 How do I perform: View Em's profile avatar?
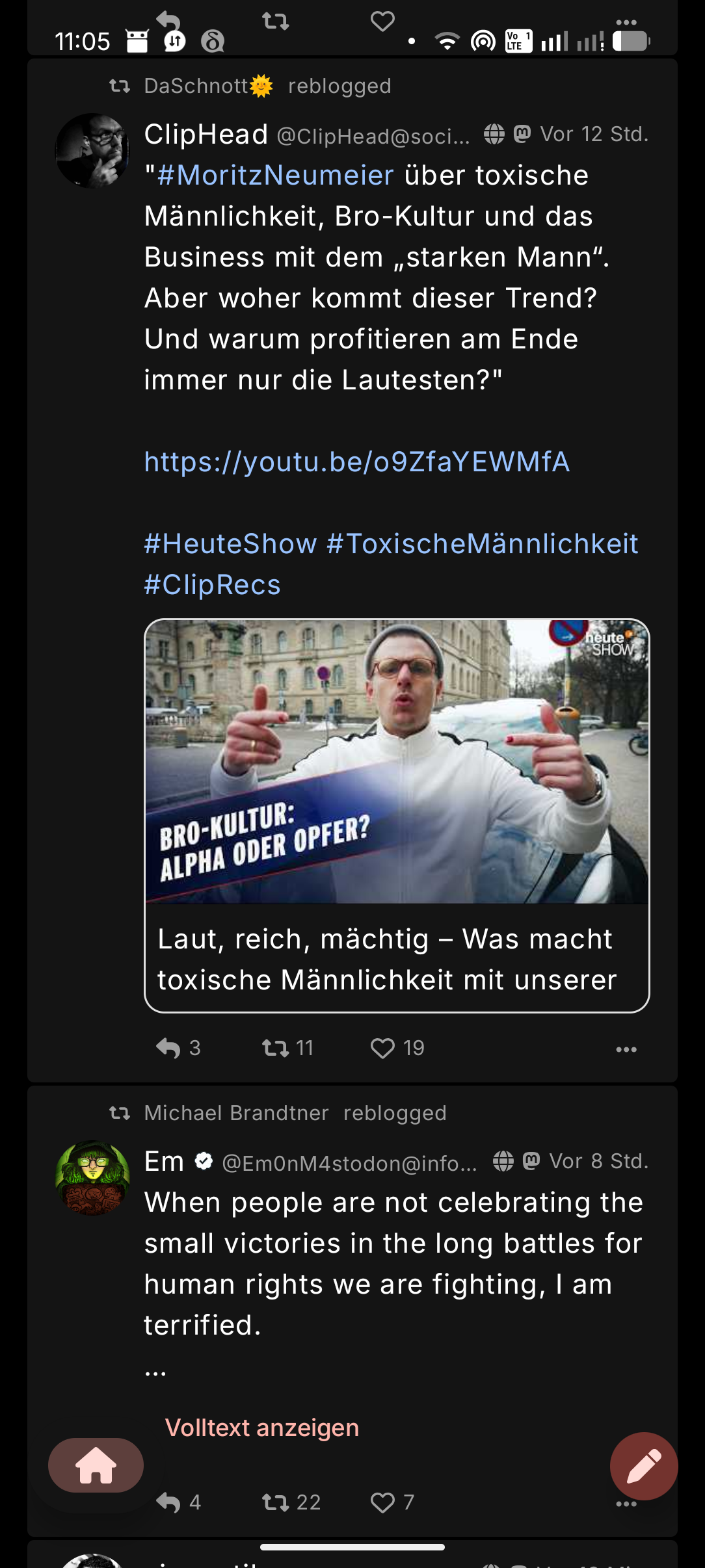(x=92, y=1177)
